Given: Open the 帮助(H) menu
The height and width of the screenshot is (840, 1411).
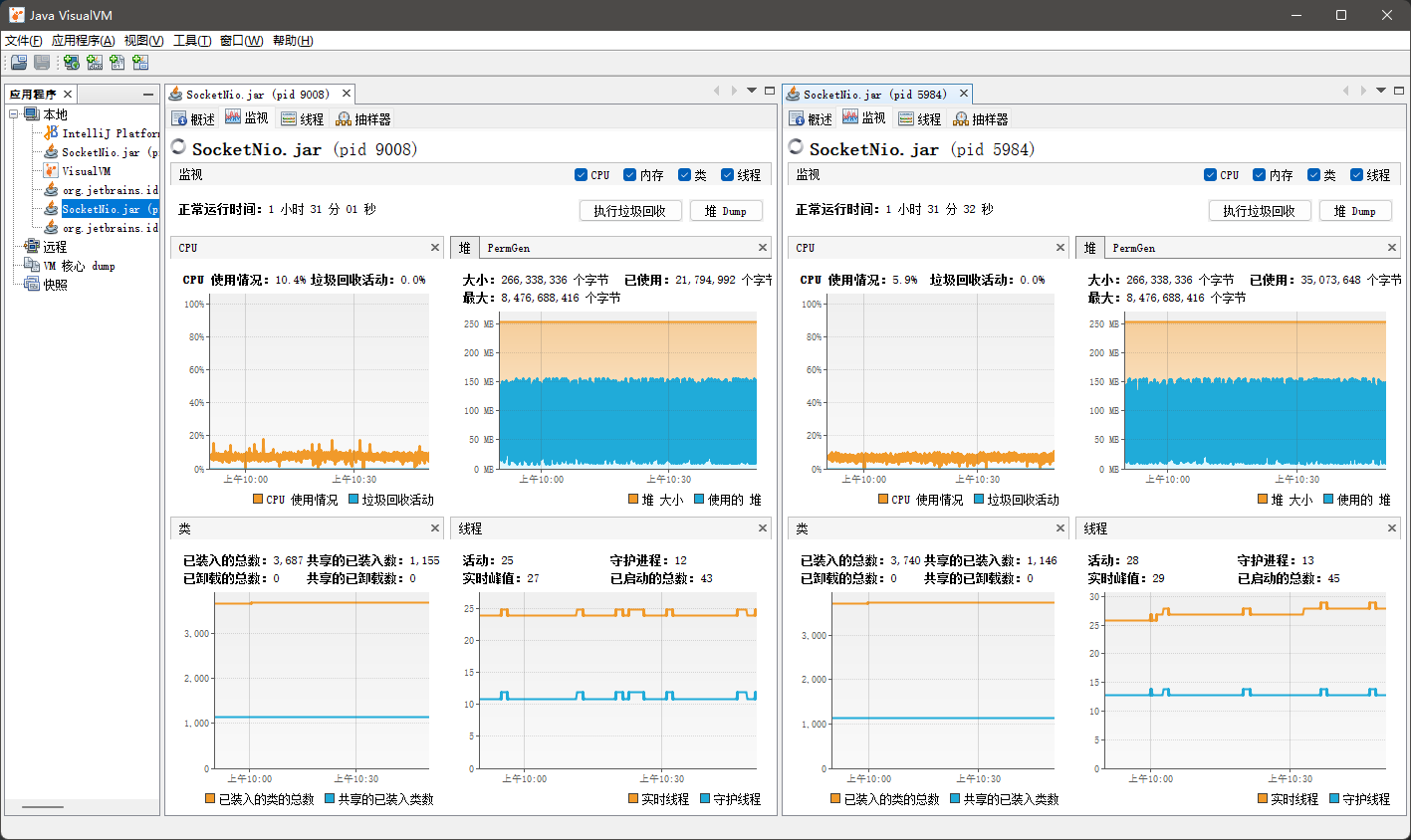Looking at the screenshot, I should (293, 41).
